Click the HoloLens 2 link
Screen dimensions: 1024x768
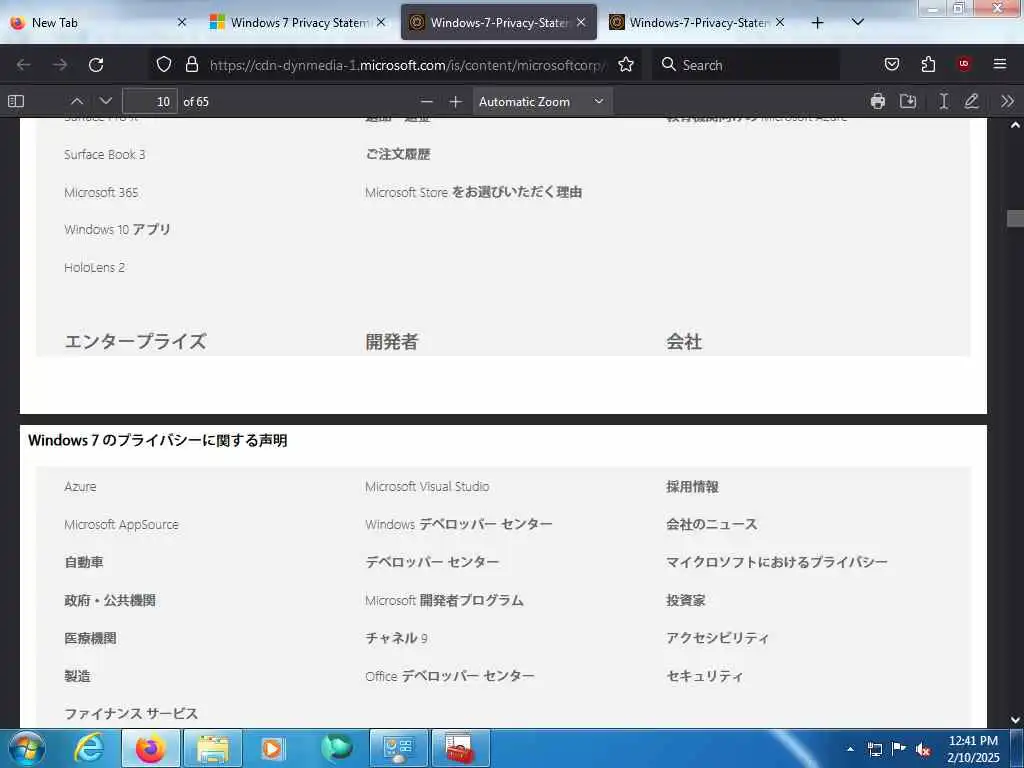pyautogui.click(x=95, y=268)
